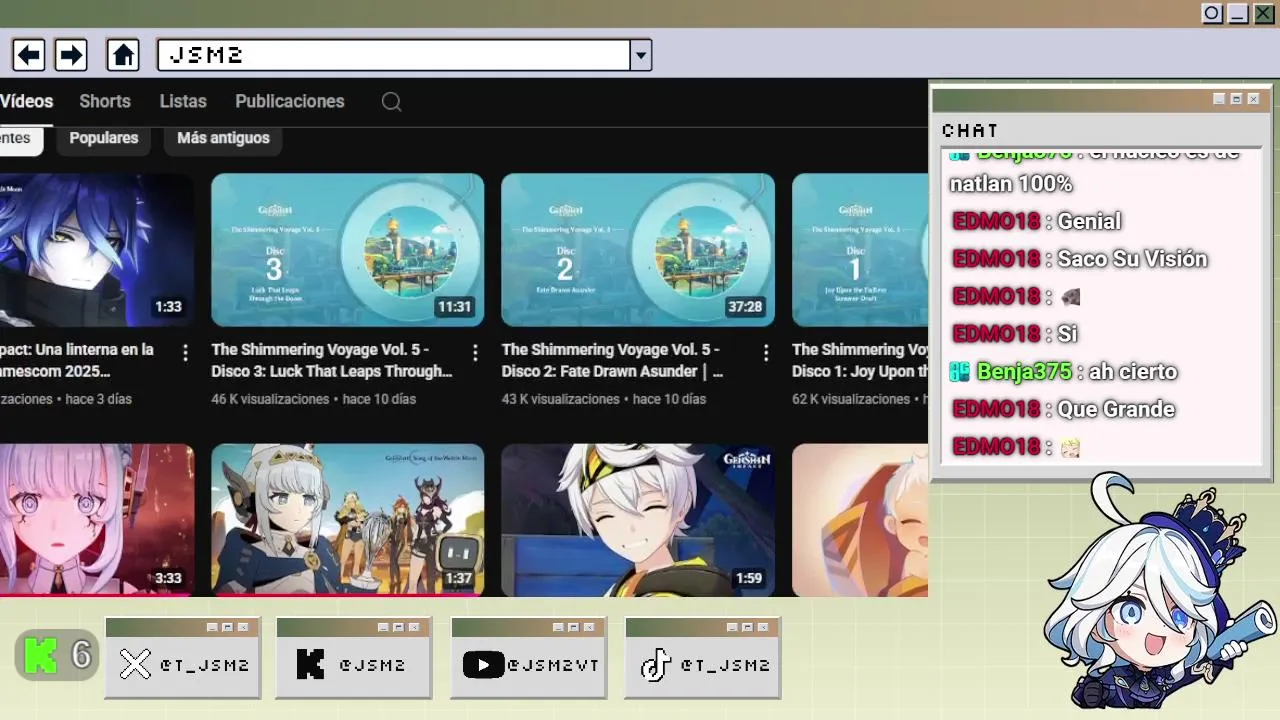Open the Listas tab

tap(183, 101)
